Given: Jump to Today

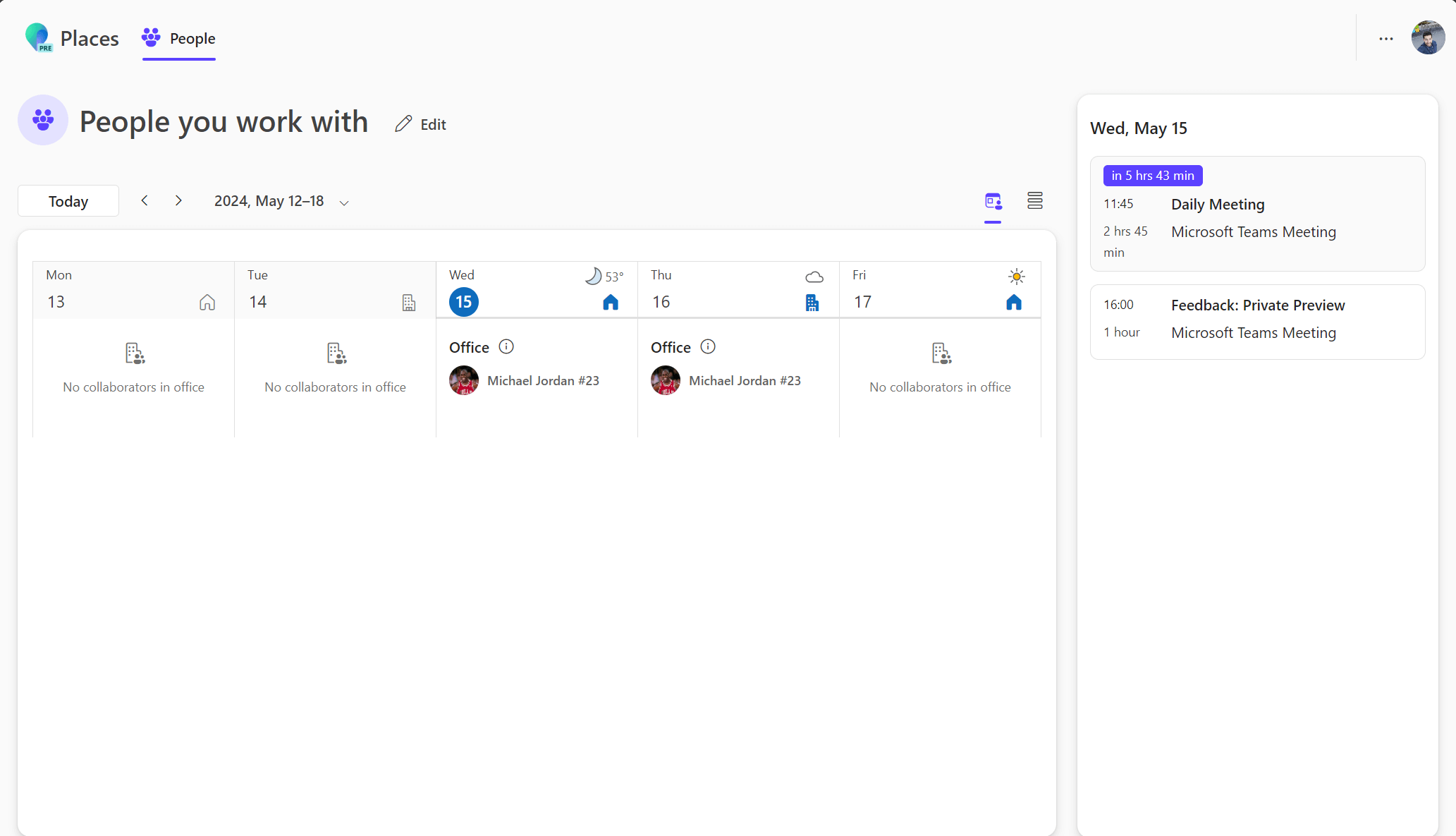Looking at the screenshot, I should (x=68, y=200).
